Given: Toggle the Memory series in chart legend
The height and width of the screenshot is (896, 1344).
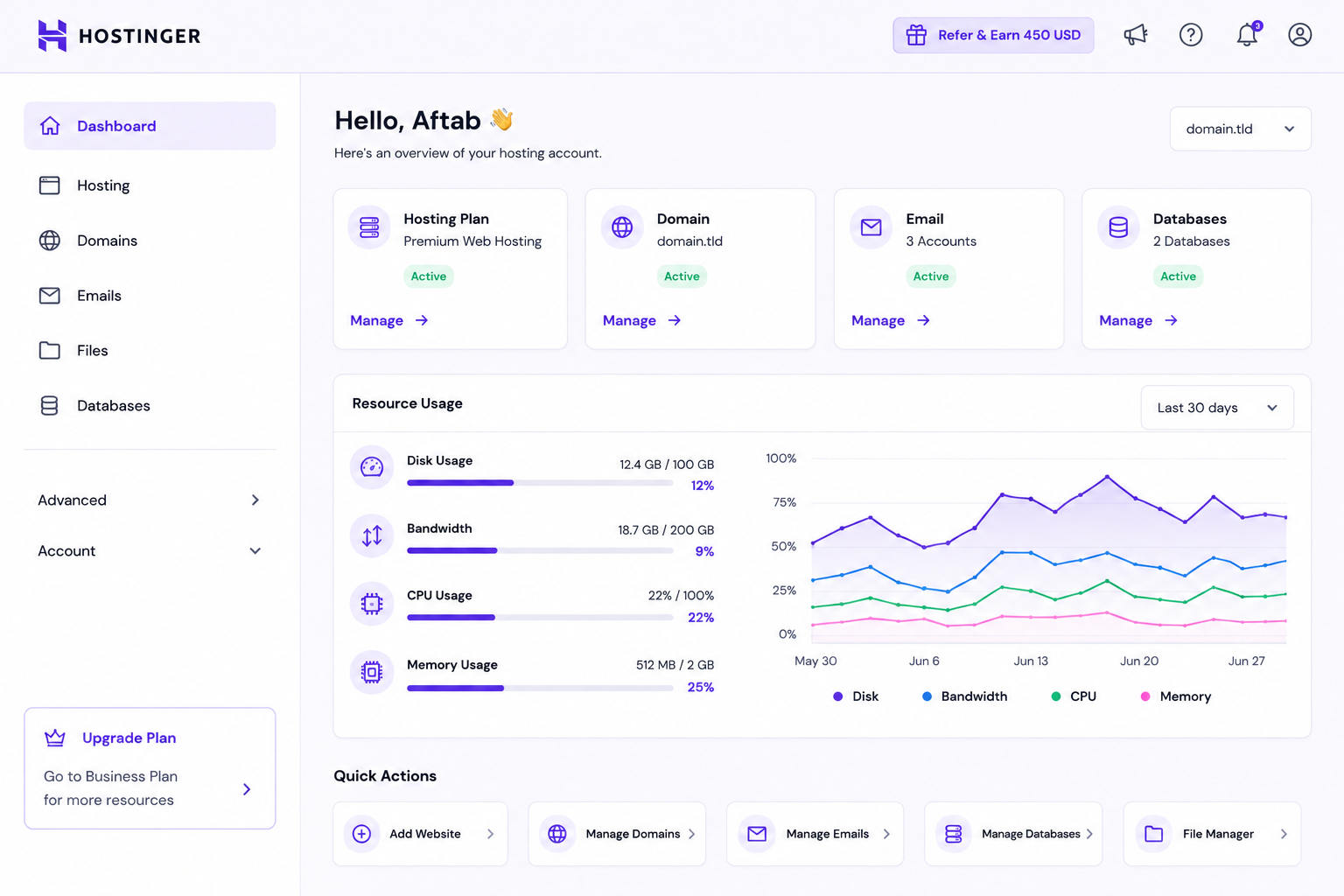Looking at the screenshot, I should 1176,696.
